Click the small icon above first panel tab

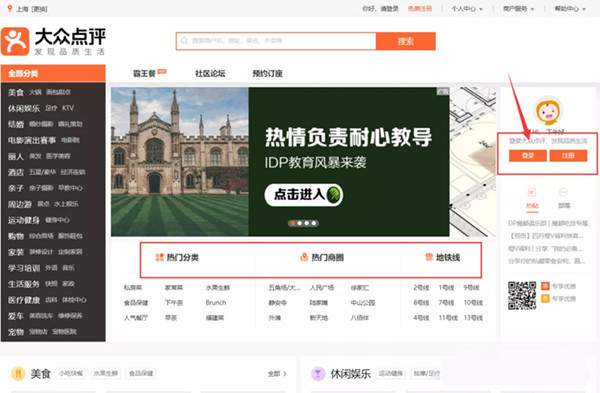pos(532,192)
